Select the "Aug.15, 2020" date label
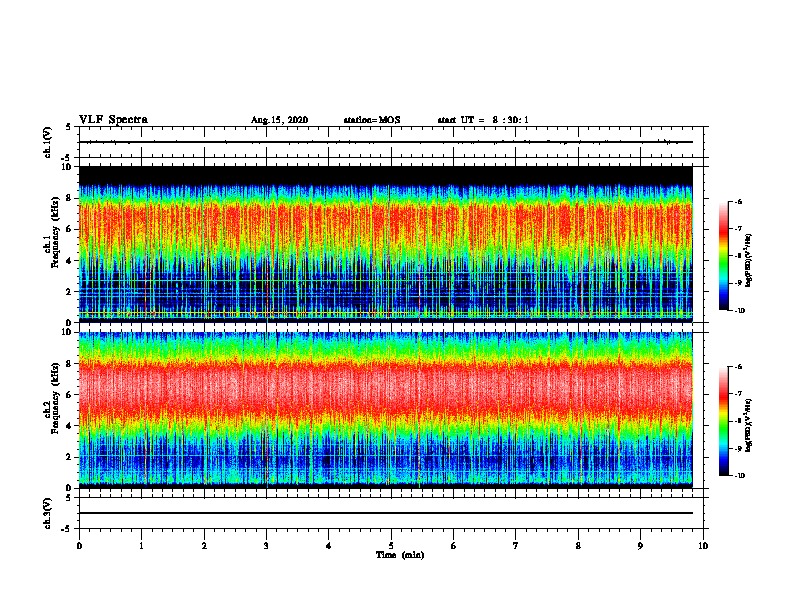Viewport: 792px width, 612px height. coord(279,120)
